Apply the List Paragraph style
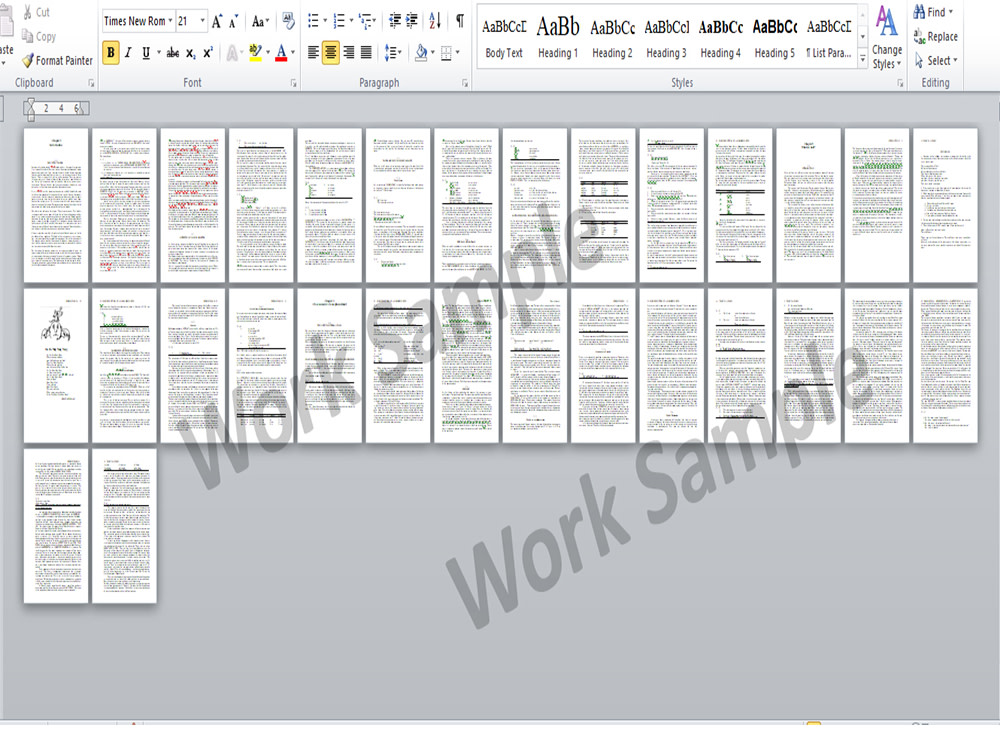 tap(828, 37)
